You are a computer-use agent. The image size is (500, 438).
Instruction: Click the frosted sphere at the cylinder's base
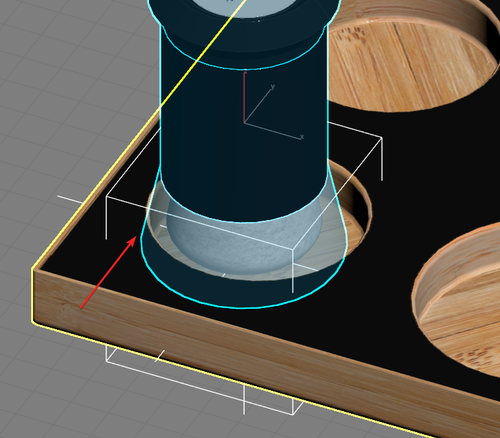244,237
